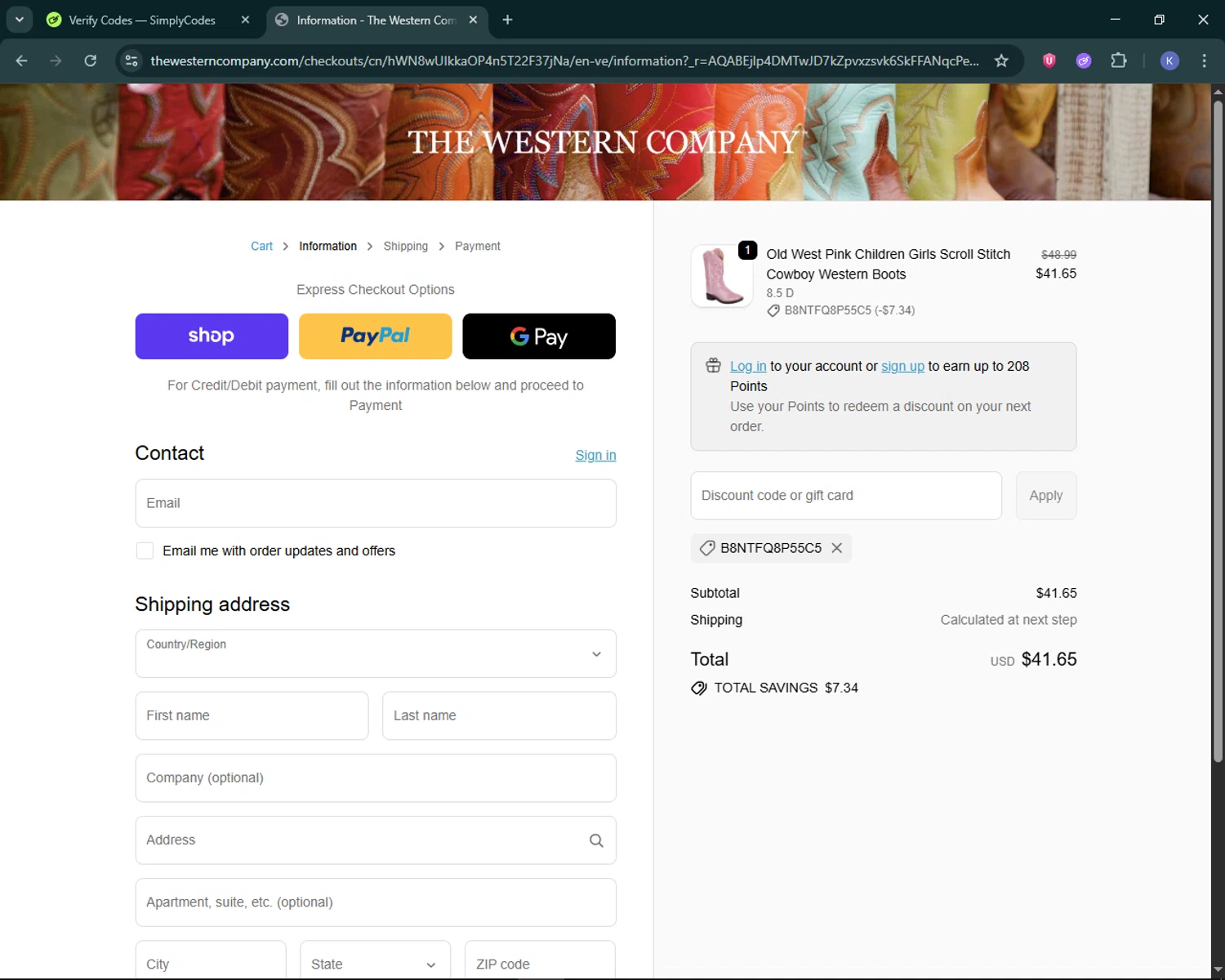The height and width of the screenshot is (980, 1225).
Task: Click the page vertical scrollbar
Action: pyautogui.click(x=1218, y=433)
